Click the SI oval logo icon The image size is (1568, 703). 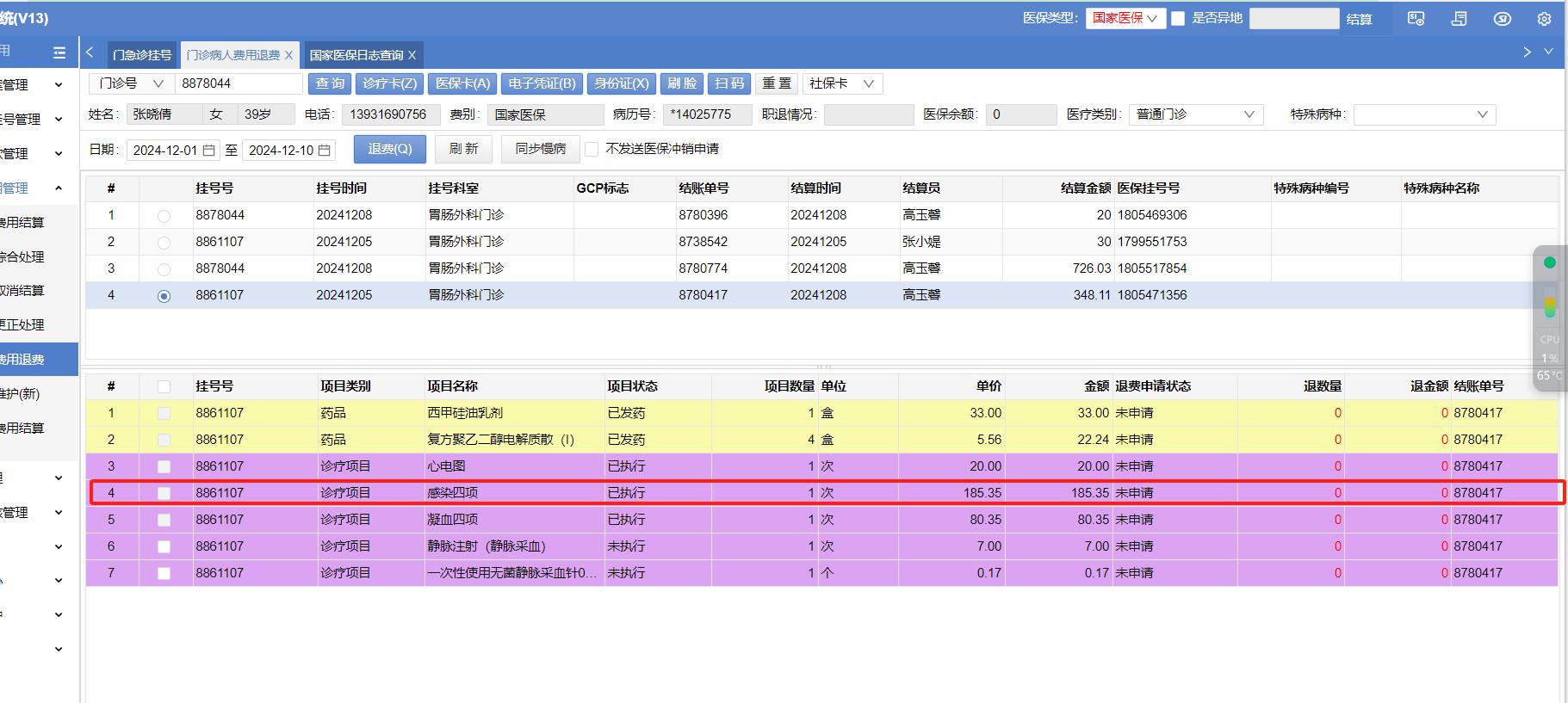pyautogui.click(x=1502, y=19)
